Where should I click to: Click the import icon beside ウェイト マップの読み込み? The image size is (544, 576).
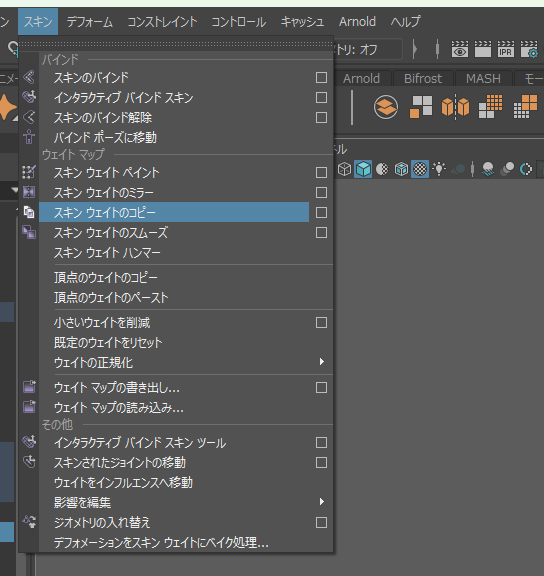point(29,407)
